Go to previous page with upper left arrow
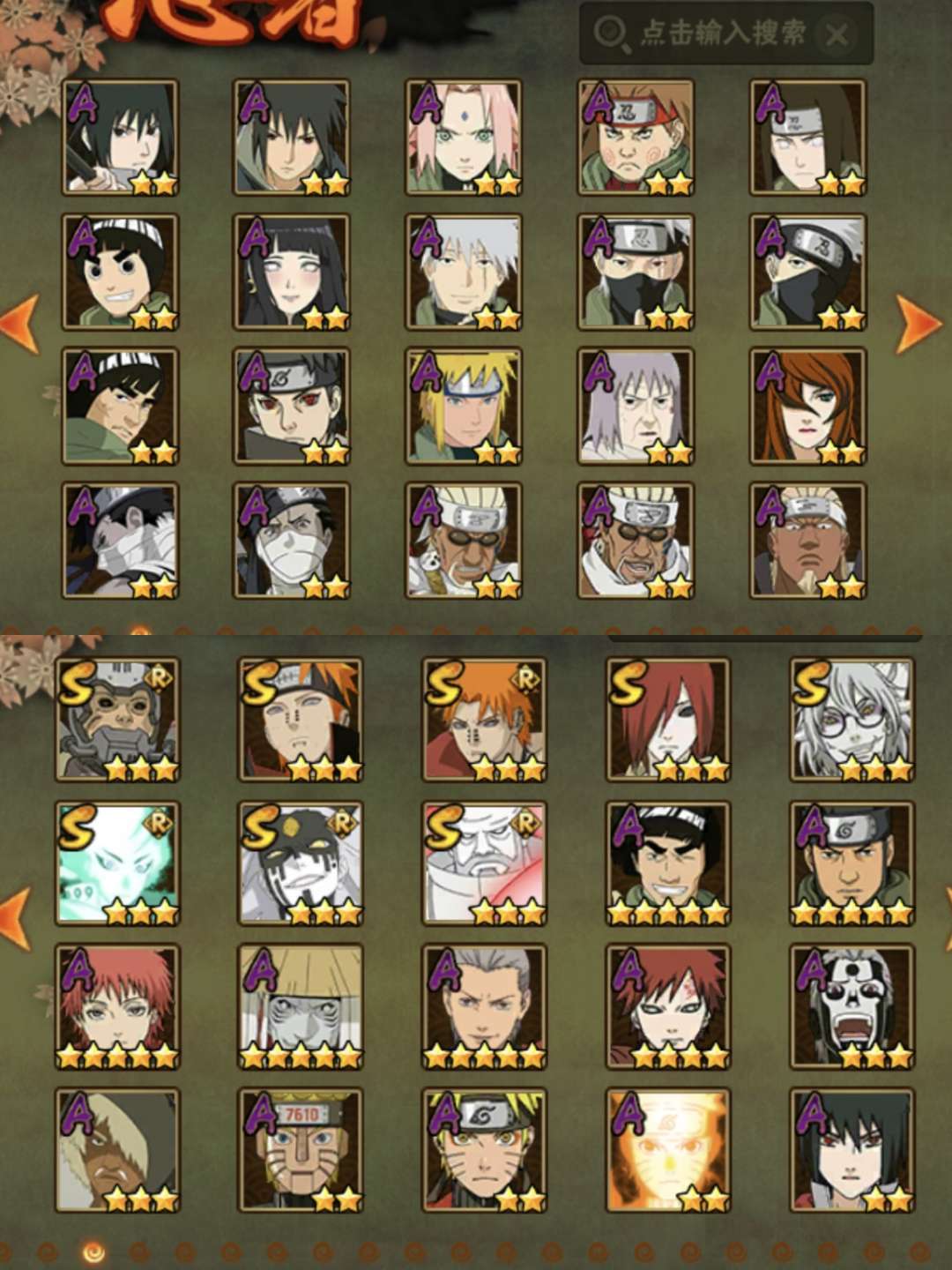Image resolution: width=952 pixels, height=1270 pixels. click(x=19, y=324)
